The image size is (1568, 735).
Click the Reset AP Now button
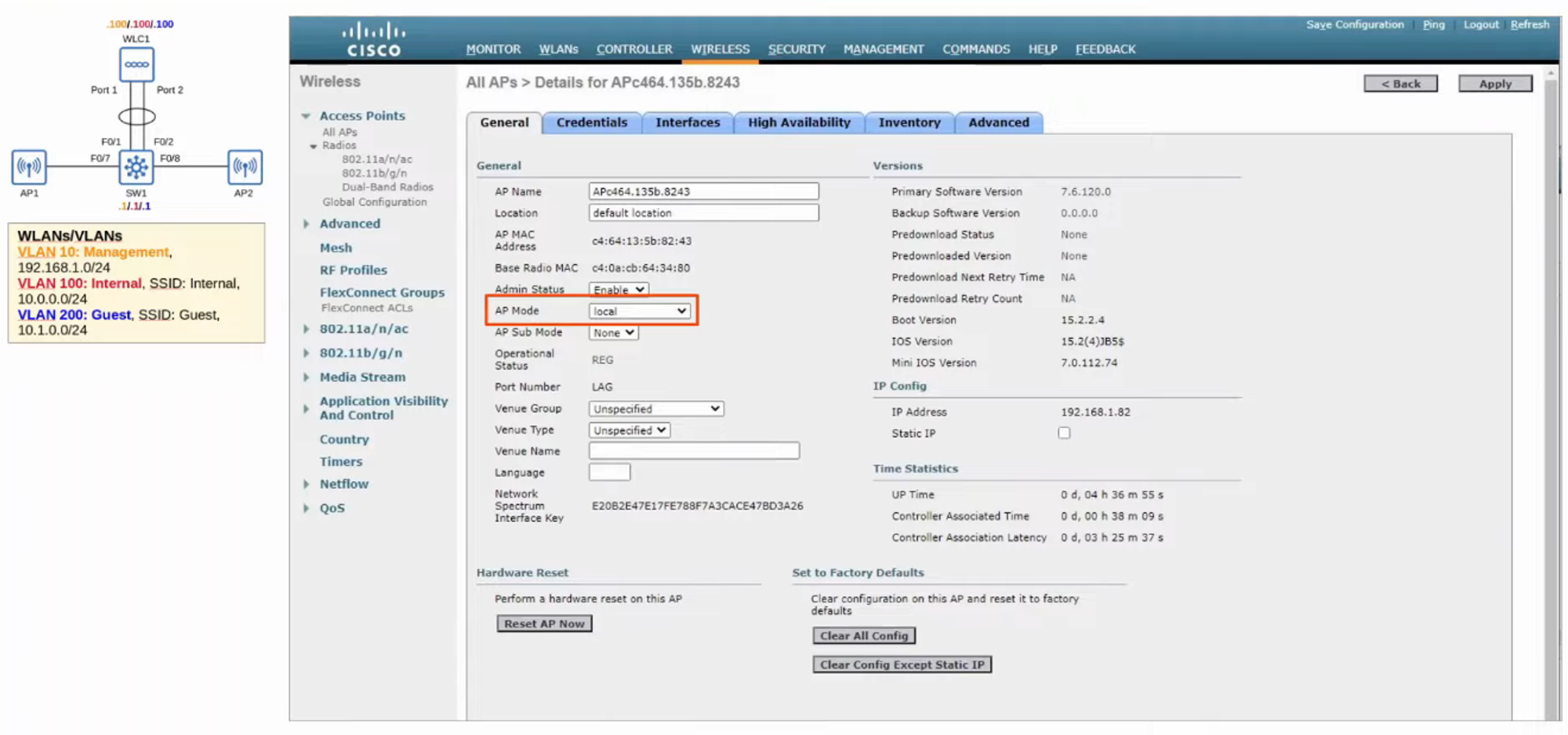click(544, 624)
